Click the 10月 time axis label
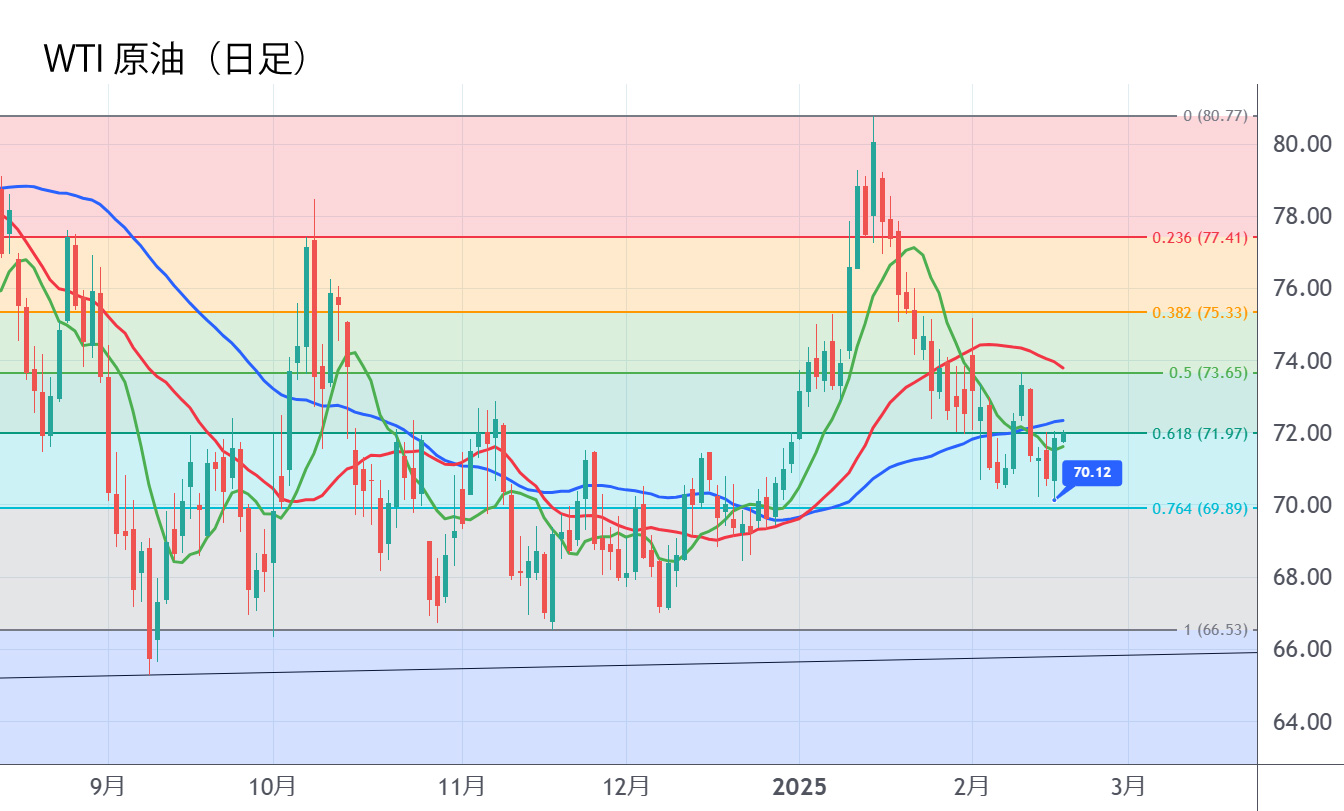The height and width of the screenshot is (811, 1344). point(273,787)
